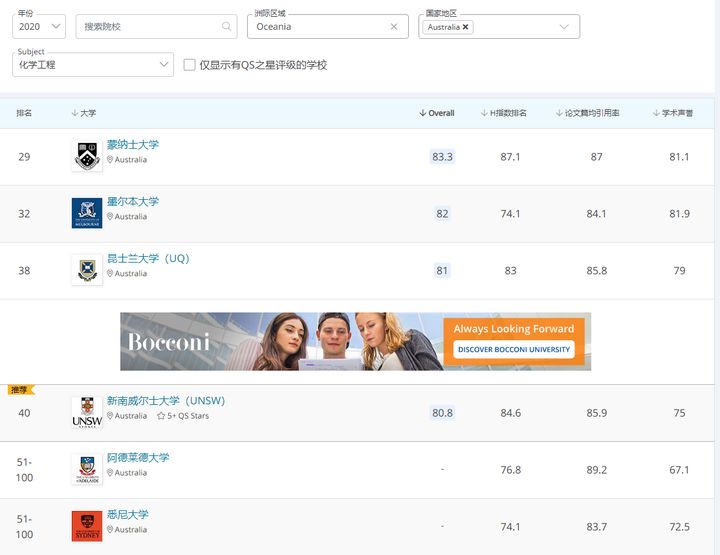720x555 pixels.
Task: Sort by 论文篇均引用率 column header
Action: [x=587, y=113]
